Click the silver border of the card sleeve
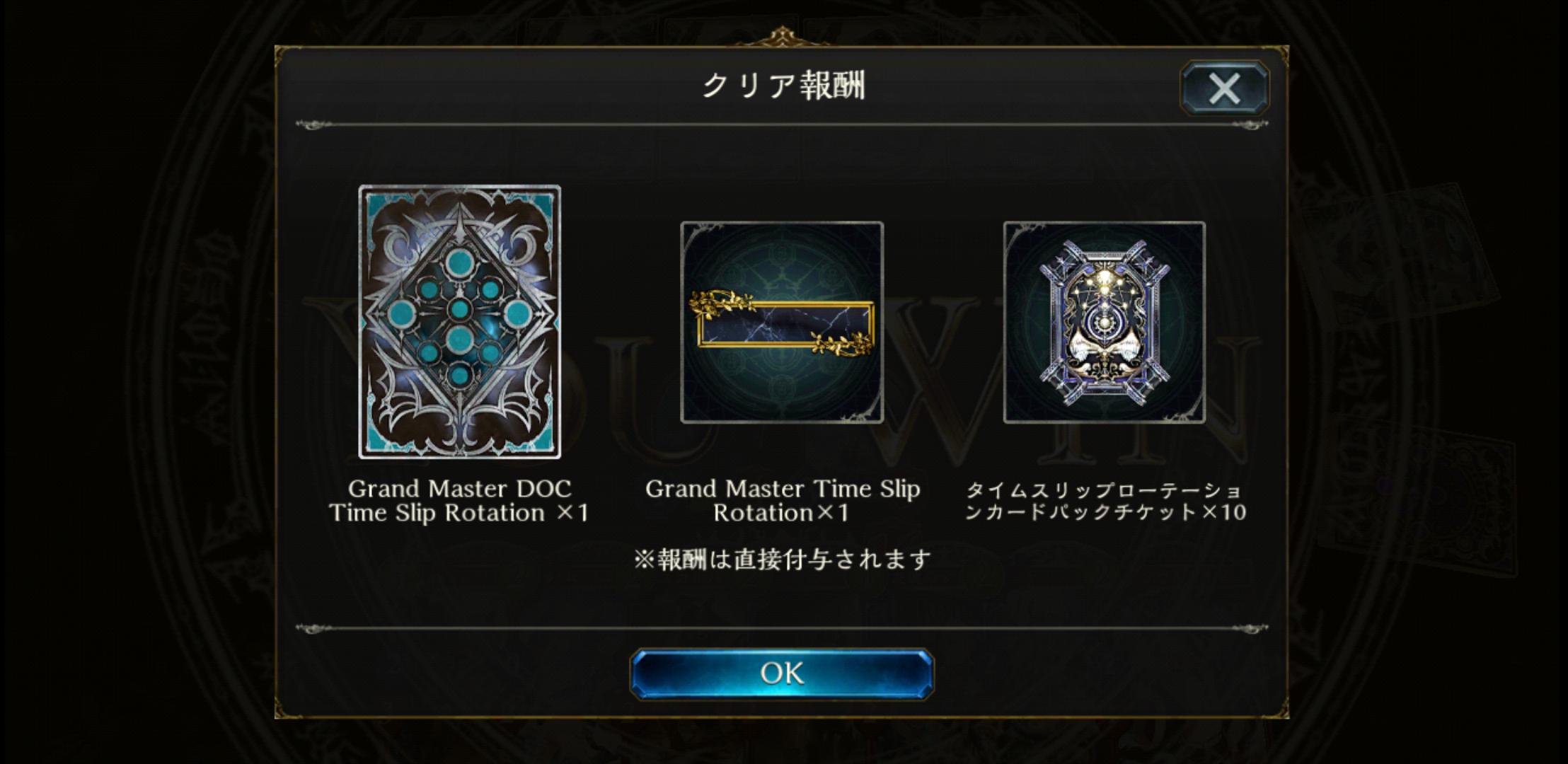The height and width of the screenshot is (764, 1568). click(364, 322)
